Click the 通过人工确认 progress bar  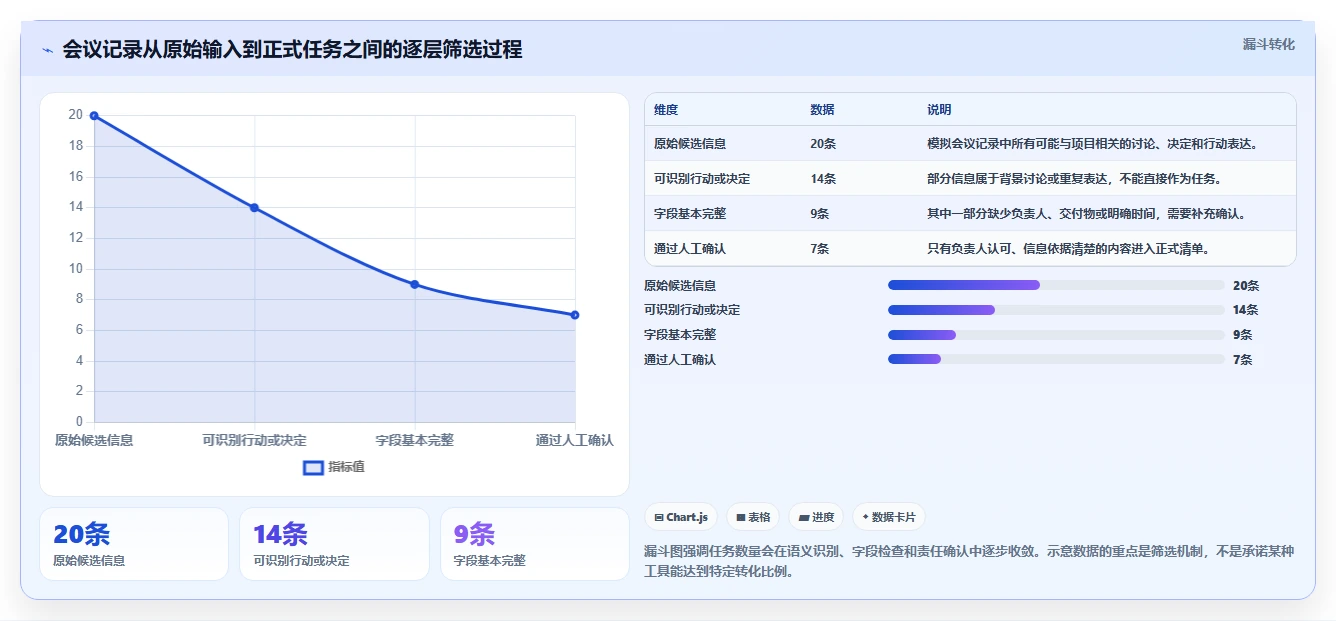click(x=1056, y=359)
